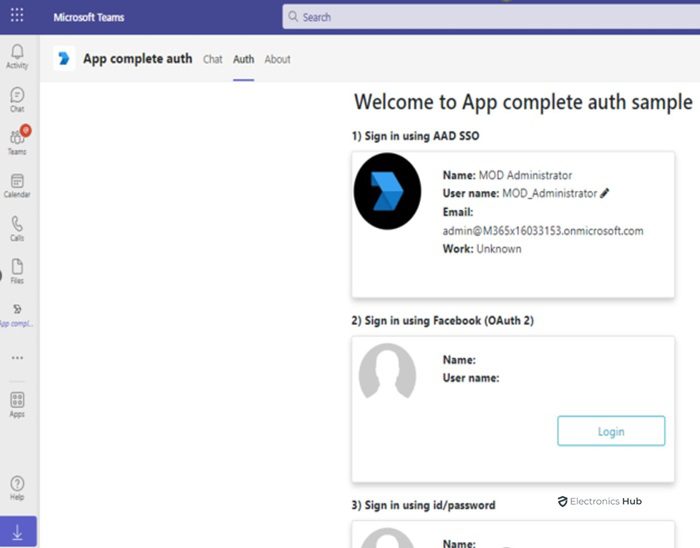700x548 pixels.
Task: Click the App complete auth heading
Action: click(138, 59)
